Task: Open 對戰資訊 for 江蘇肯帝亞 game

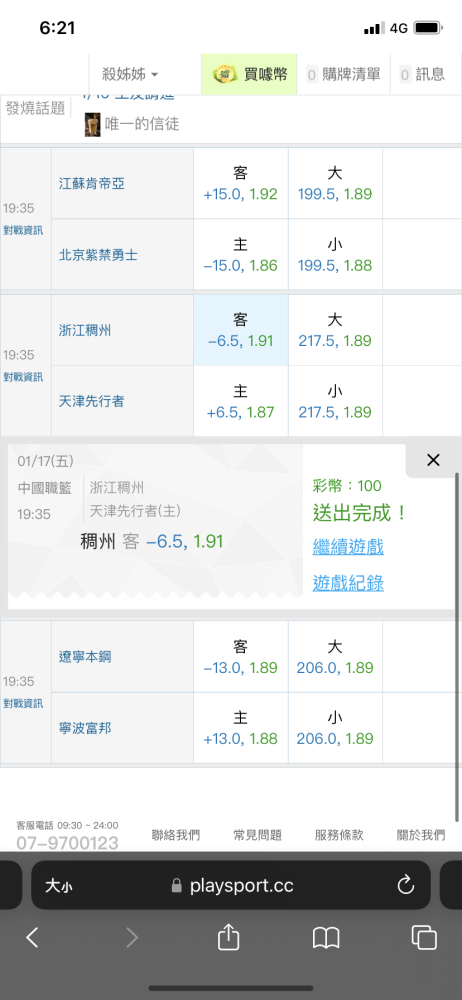Action: tap(23, 230)
